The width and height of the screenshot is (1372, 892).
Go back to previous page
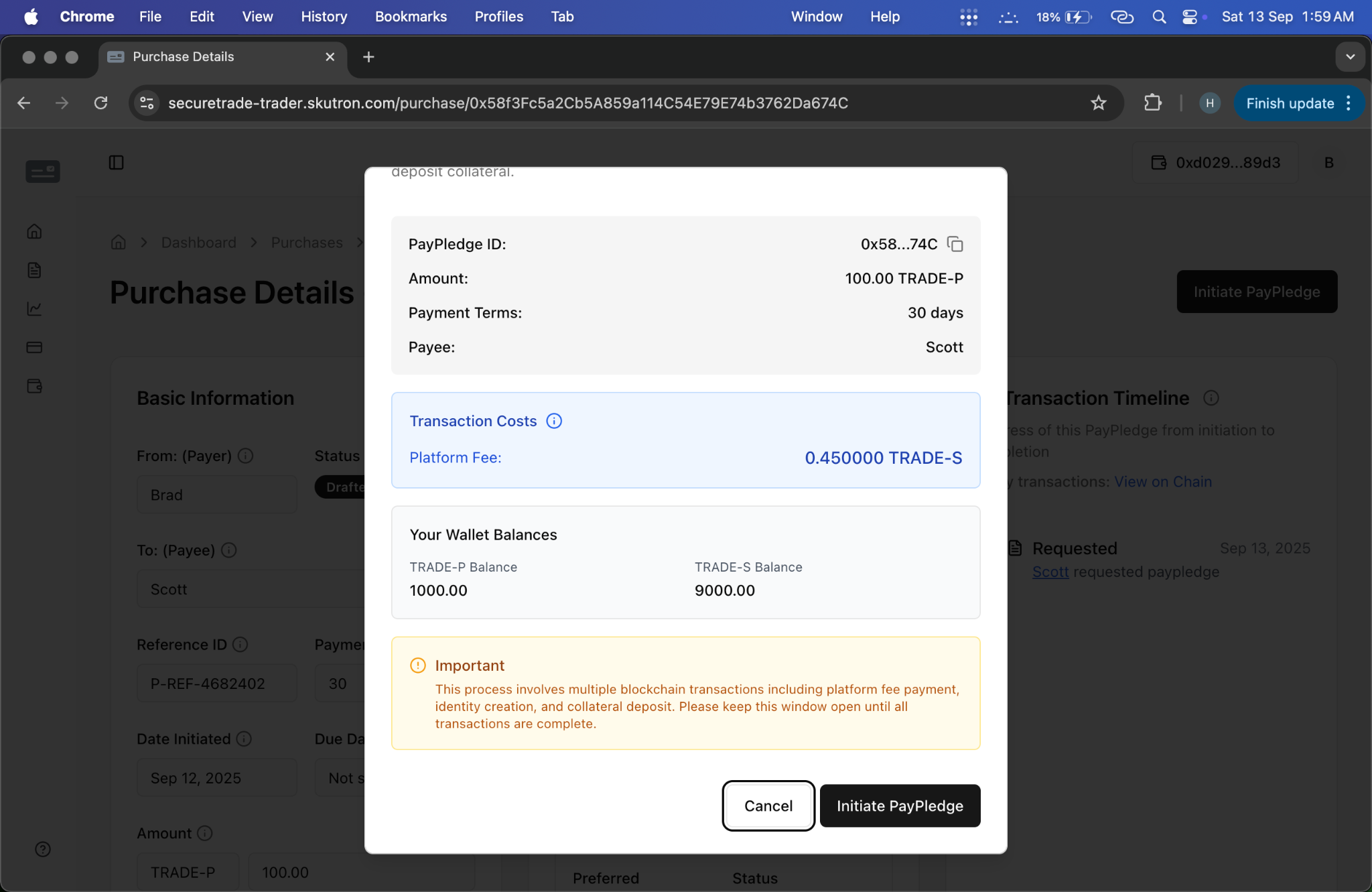click(x=23, y=103)
